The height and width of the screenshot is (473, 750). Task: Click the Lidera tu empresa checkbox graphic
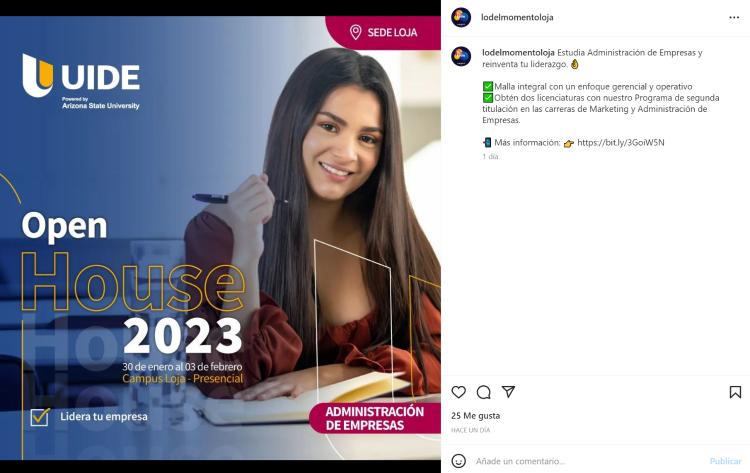40,417
